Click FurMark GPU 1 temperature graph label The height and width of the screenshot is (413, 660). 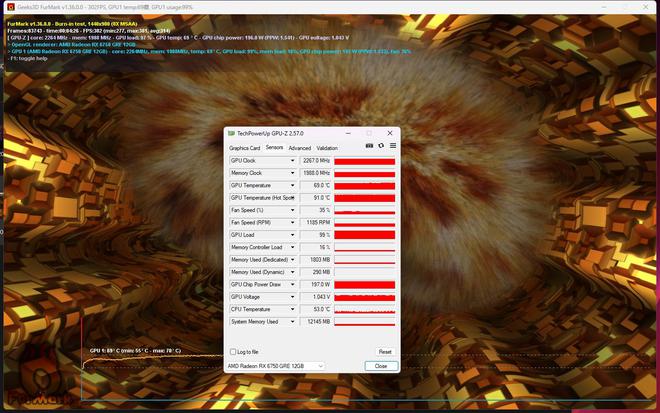coord(135,351)
